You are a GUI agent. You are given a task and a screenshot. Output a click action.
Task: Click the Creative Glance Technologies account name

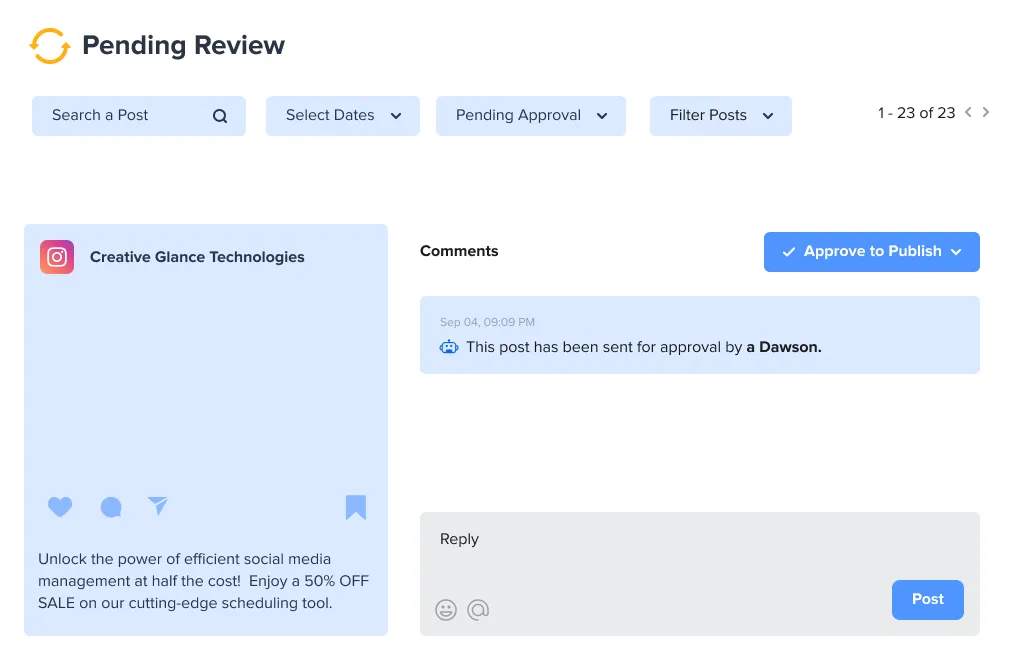(x=197, y=257)
